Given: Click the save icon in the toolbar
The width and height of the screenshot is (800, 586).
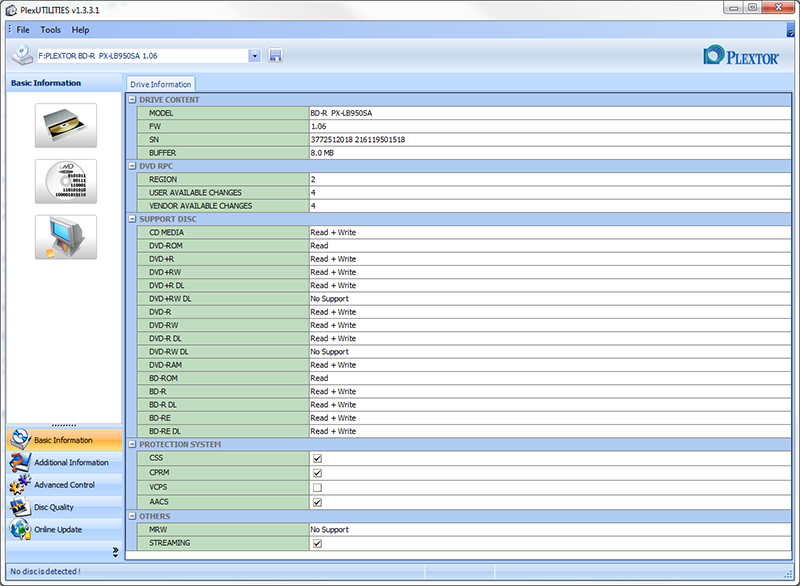Looking at the screenshot, I should coord(275,56).
